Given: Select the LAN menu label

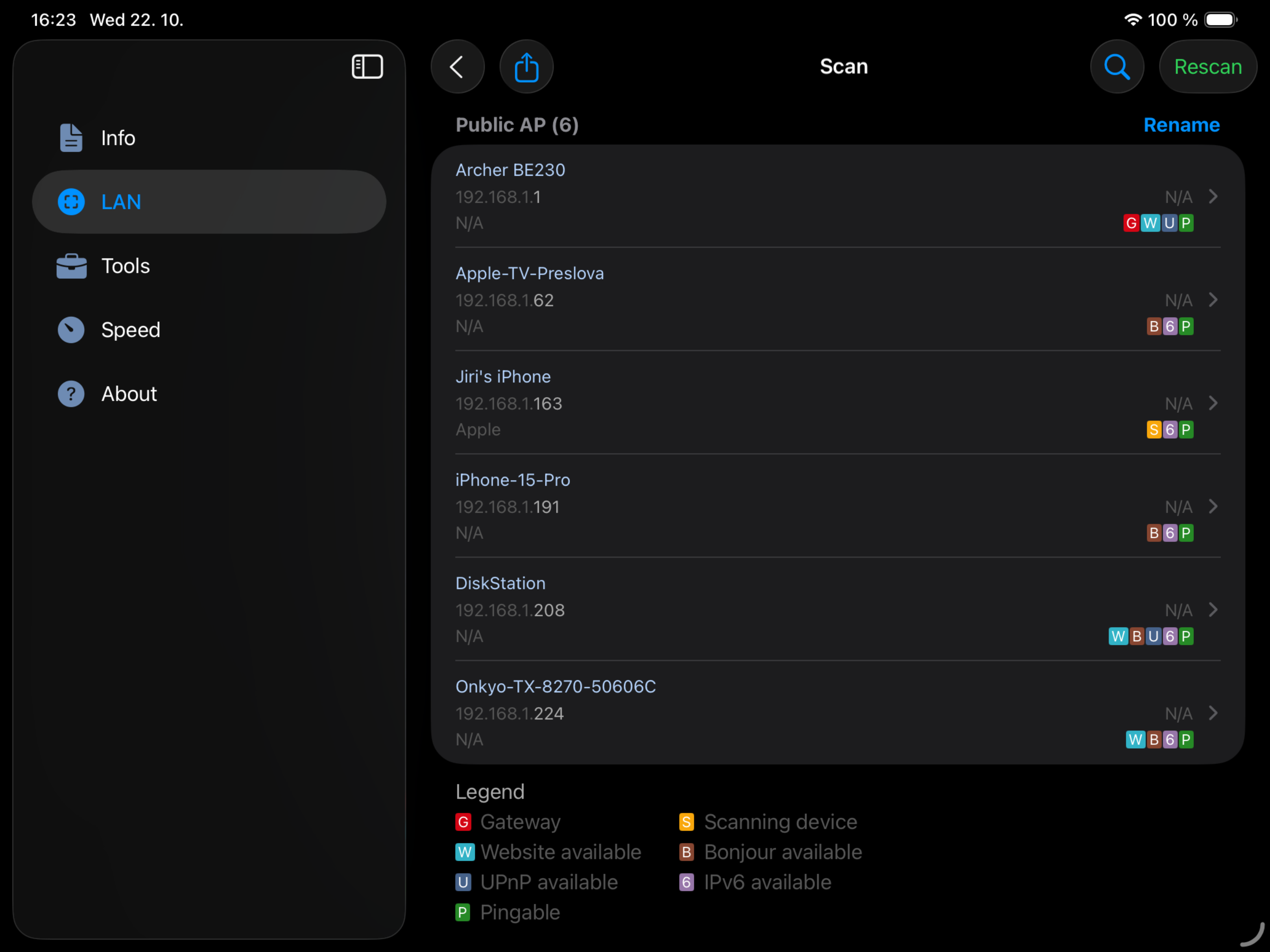Looking at the screenshot, I should click(x=121, y=202).
